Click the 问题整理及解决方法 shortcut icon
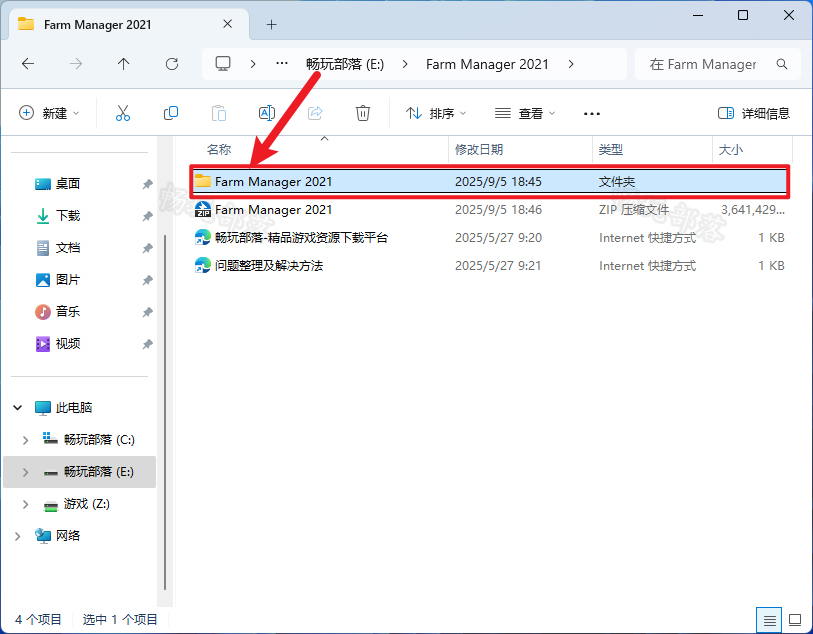 (203, 265)
